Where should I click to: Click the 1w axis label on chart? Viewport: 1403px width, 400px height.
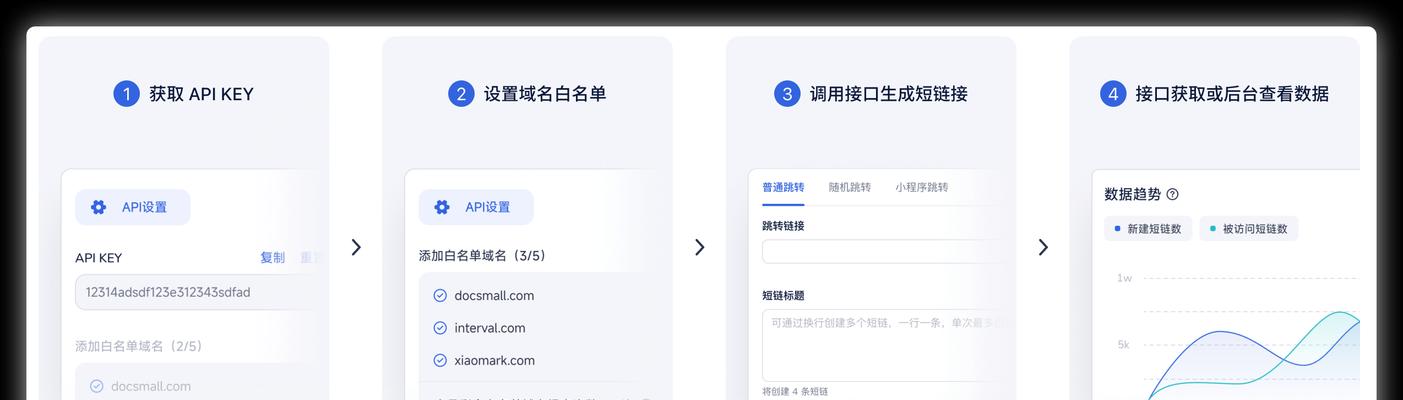(x=1124, y=278)
